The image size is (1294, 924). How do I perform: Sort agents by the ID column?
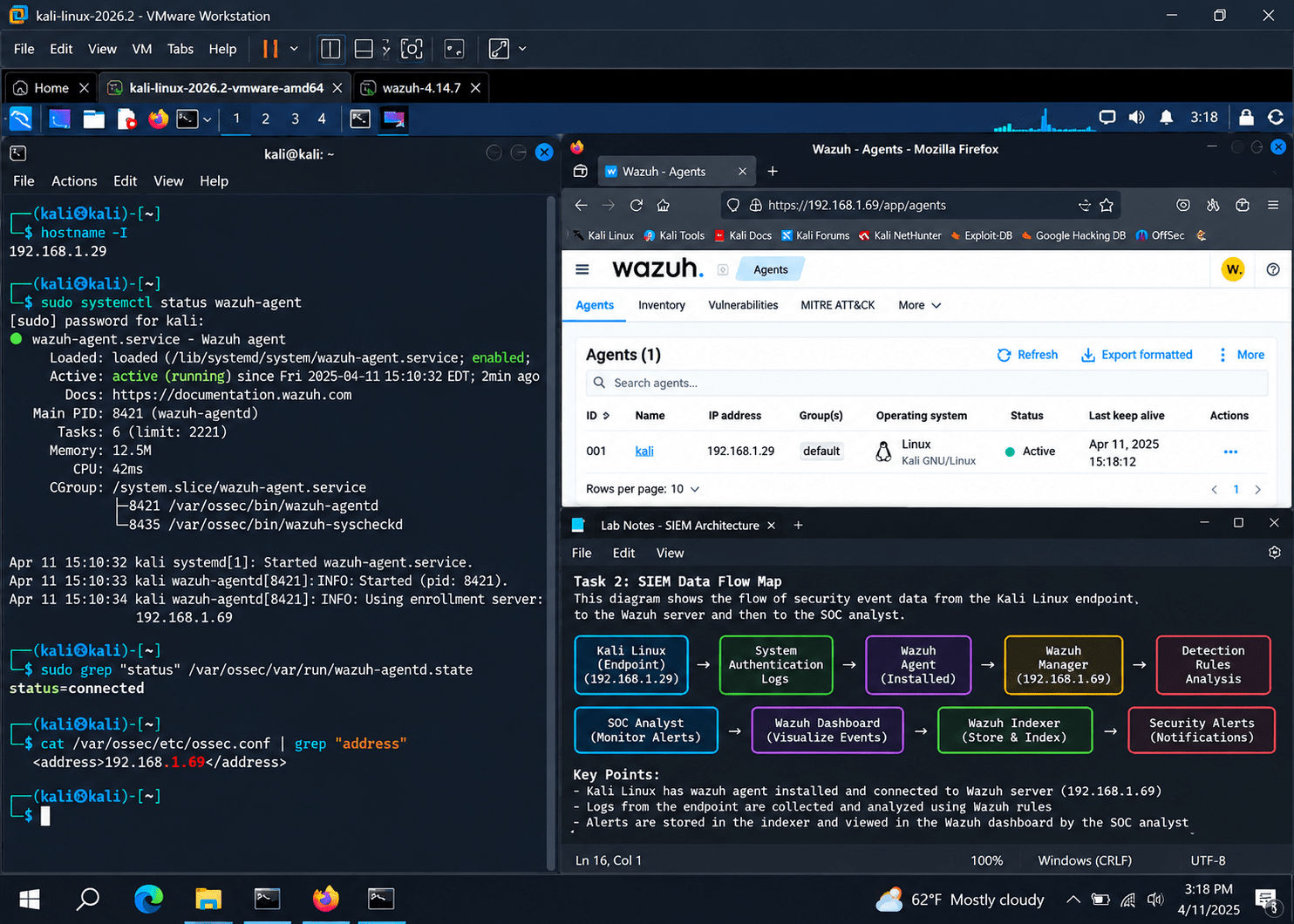[x=597, y=416]
